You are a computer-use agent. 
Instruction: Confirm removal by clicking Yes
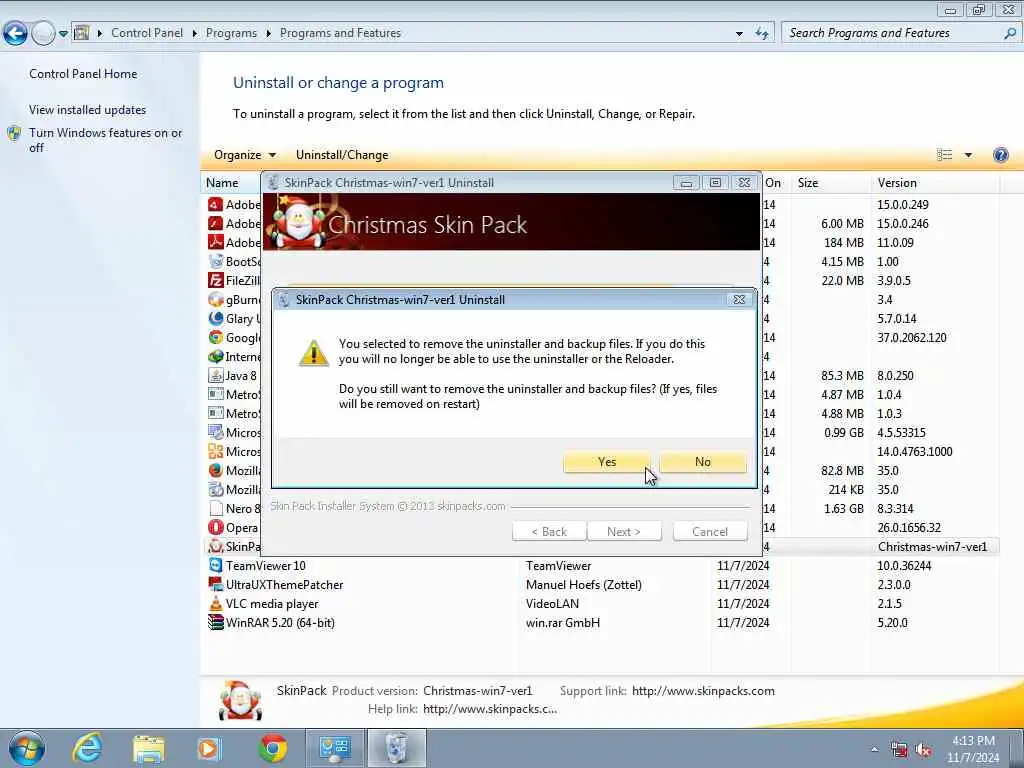[x=607, y=462]
